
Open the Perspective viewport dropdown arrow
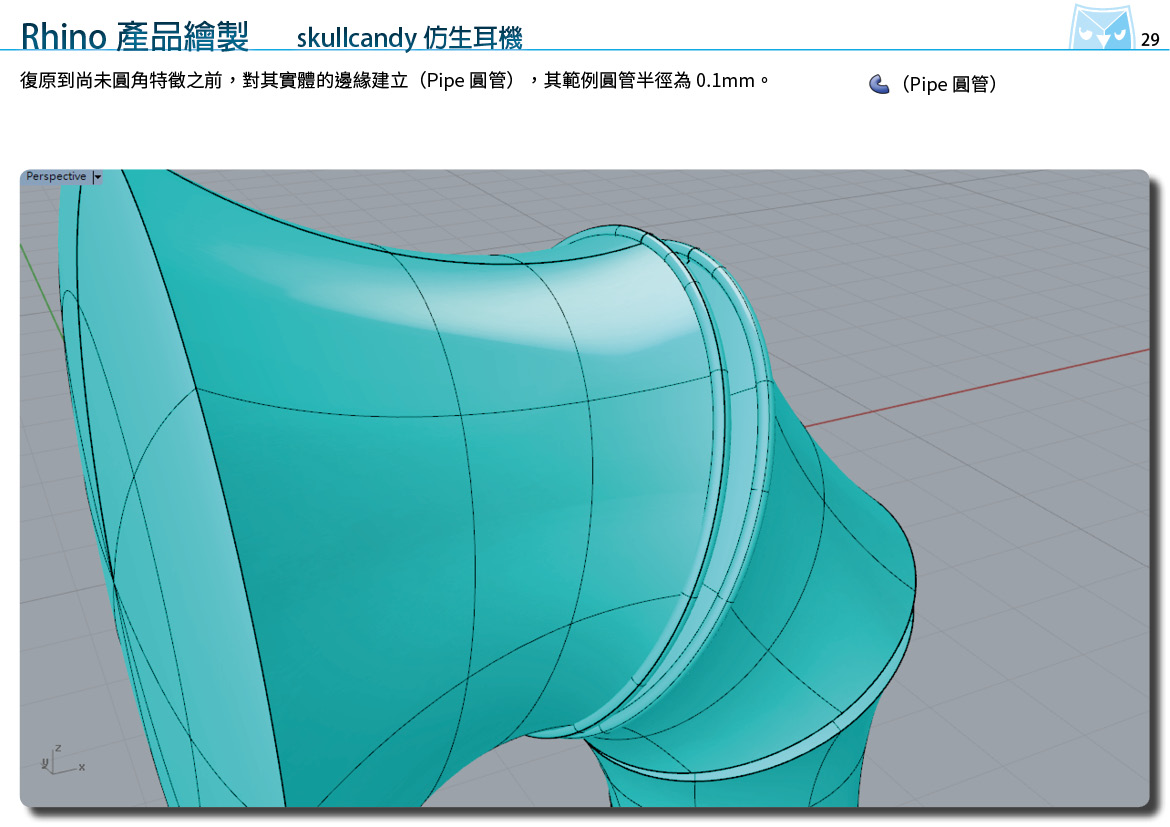coord(97,177)
